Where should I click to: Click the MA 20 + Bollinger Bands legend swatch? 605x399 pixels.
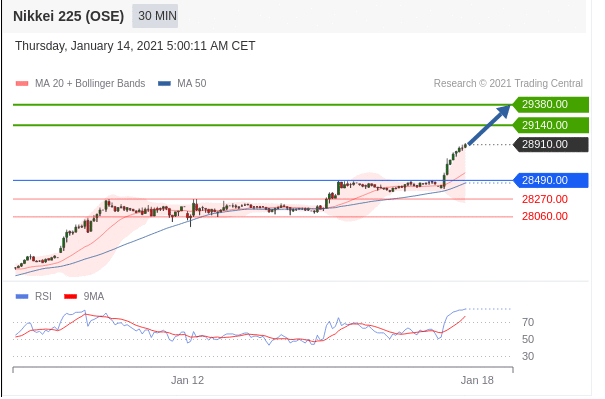[x=22, y=83]
